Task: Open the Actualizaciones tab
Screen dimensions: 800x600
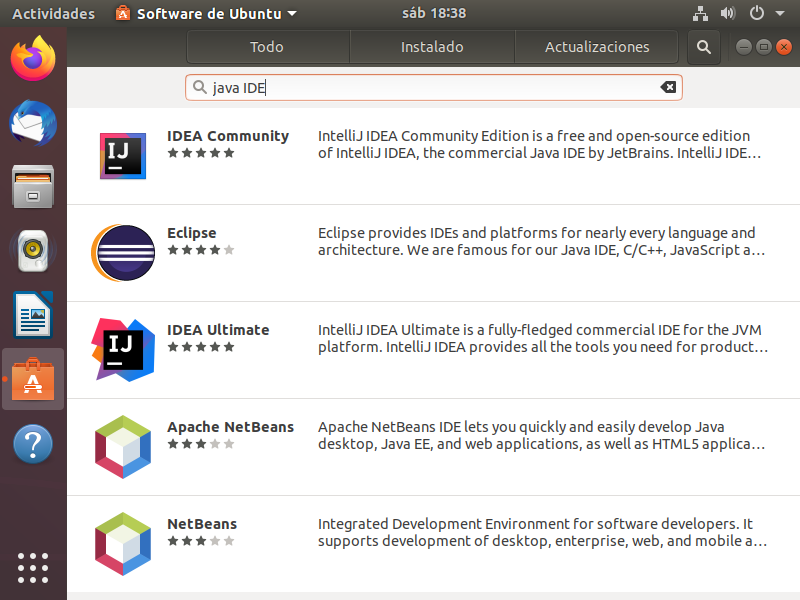Action: [597, 47]
